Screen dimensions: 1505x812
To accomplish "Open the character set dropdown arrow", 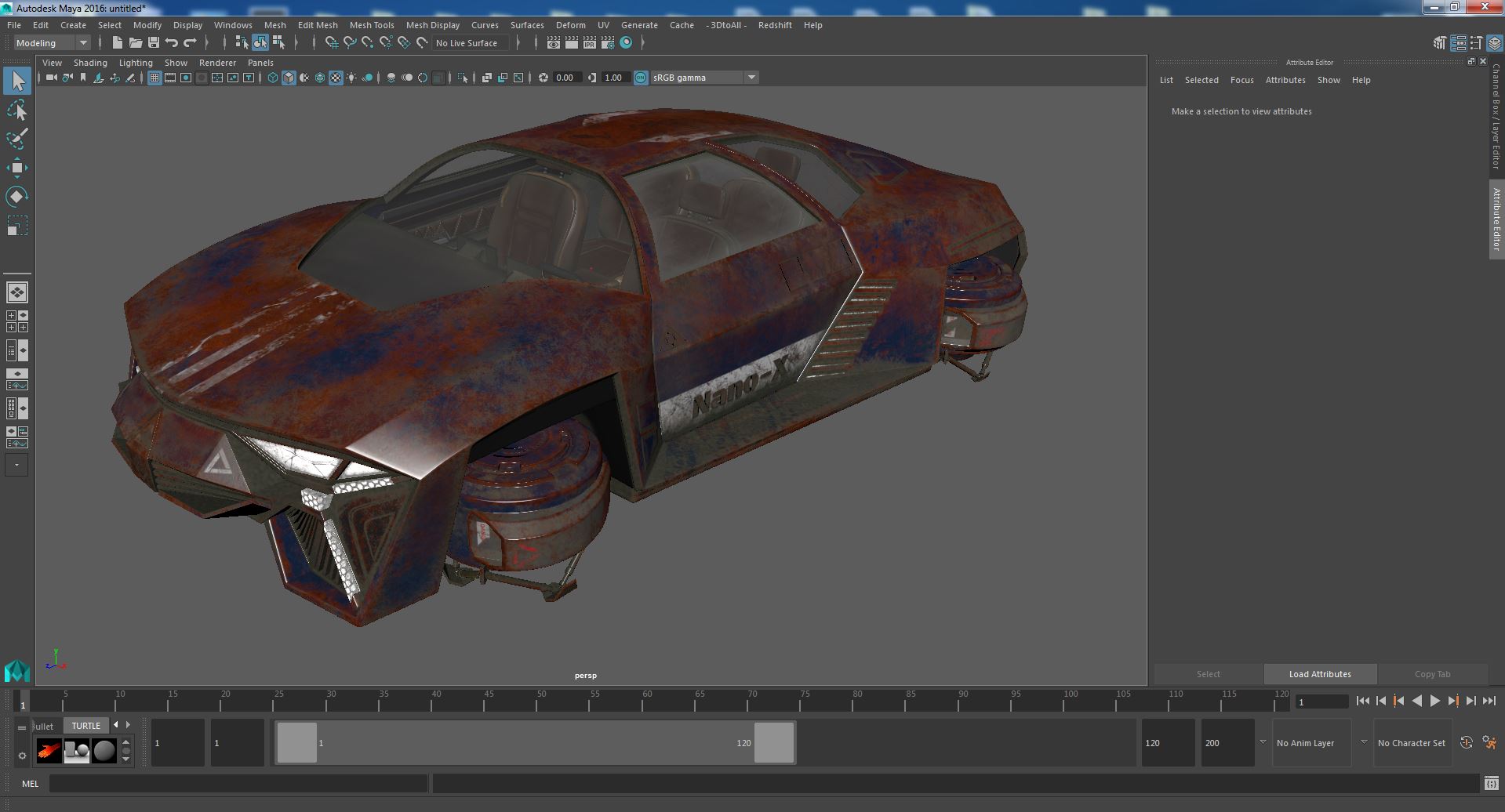I will 1364,742.
